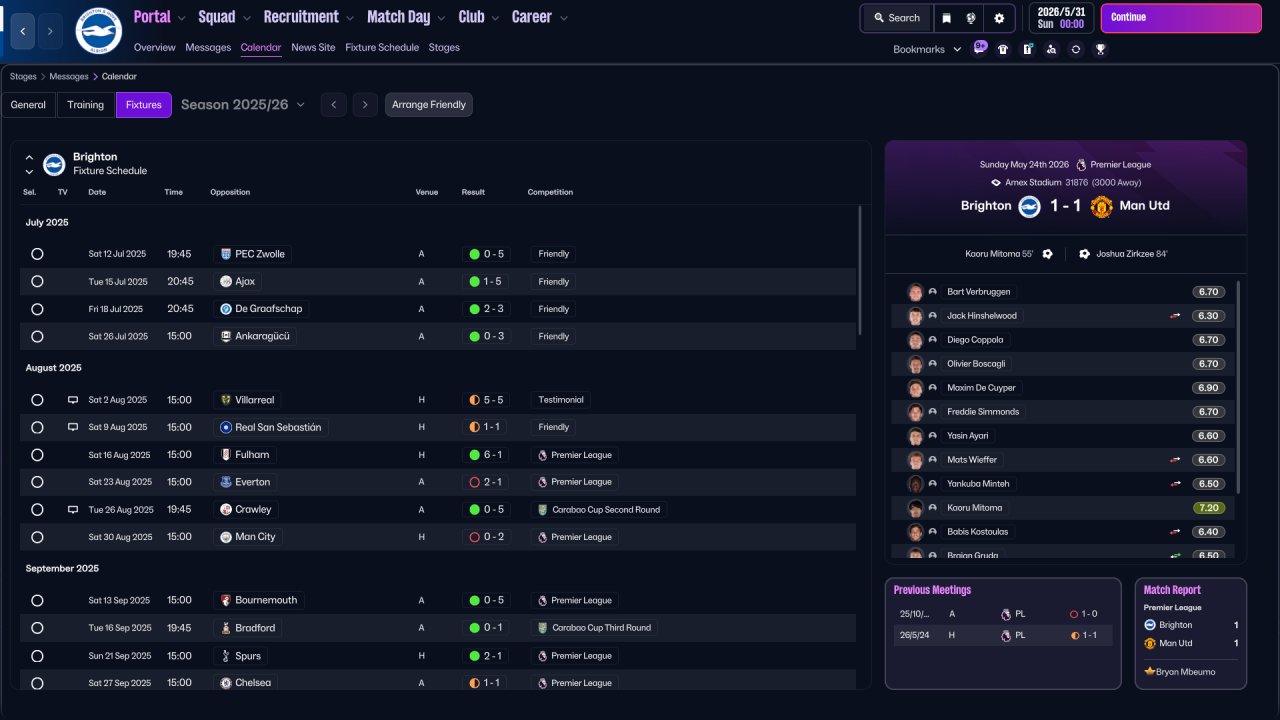The height and width of the screenshot is (720, 1280).
Task: Open the Fixture Schedule sub-tab
Action: (382, 47)
